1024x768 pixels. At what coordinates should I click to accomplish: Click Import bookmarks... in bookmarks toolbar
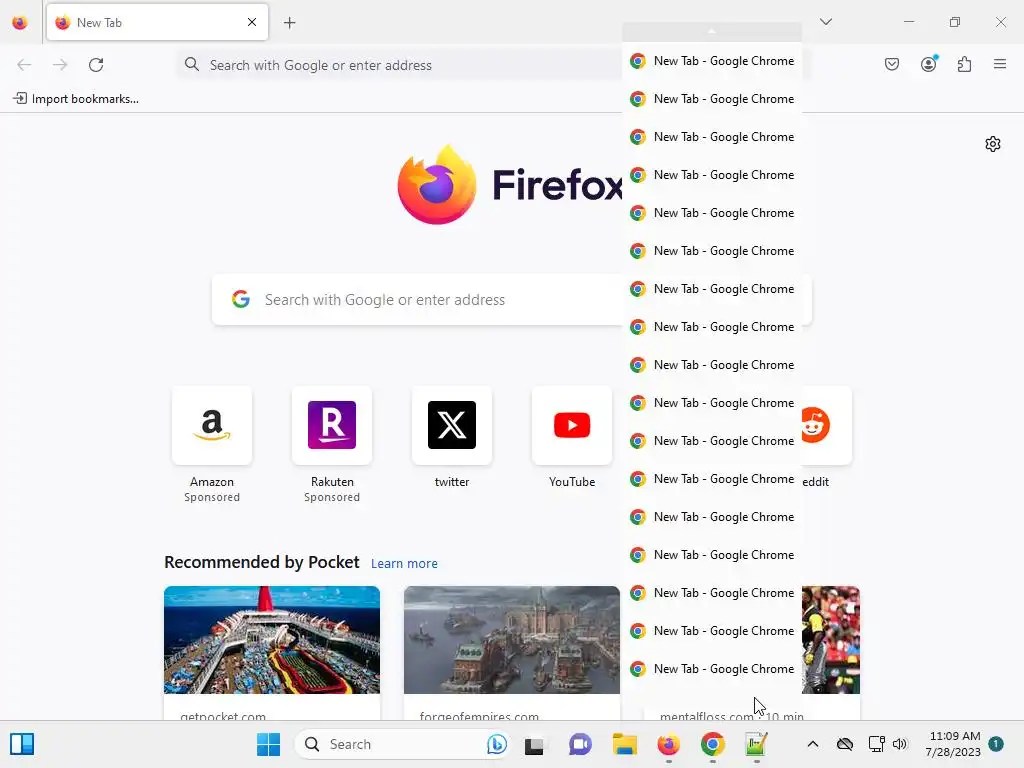pos(76,99)
